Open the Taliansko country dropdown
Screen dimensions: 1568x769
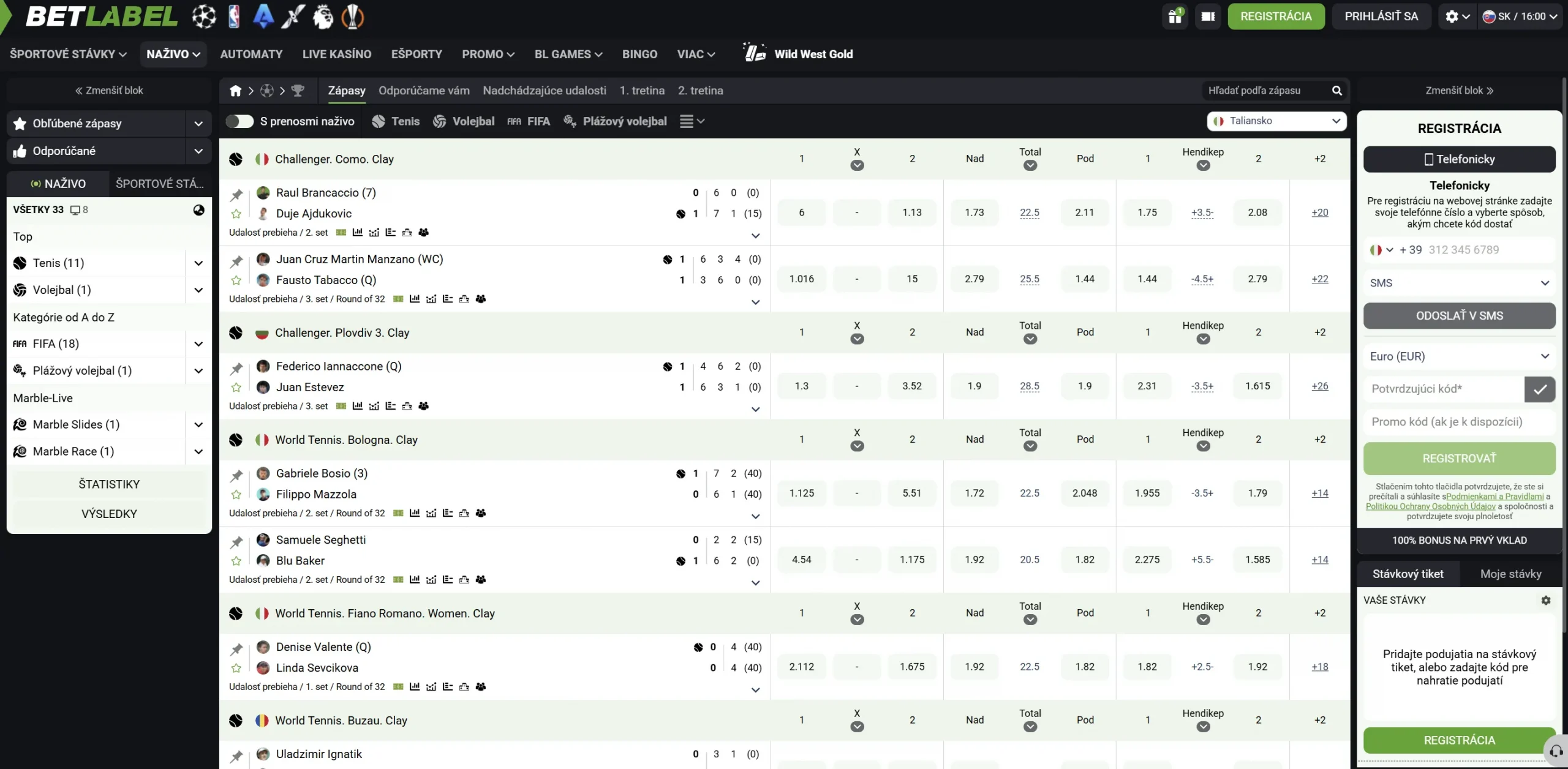point(1277,121)
